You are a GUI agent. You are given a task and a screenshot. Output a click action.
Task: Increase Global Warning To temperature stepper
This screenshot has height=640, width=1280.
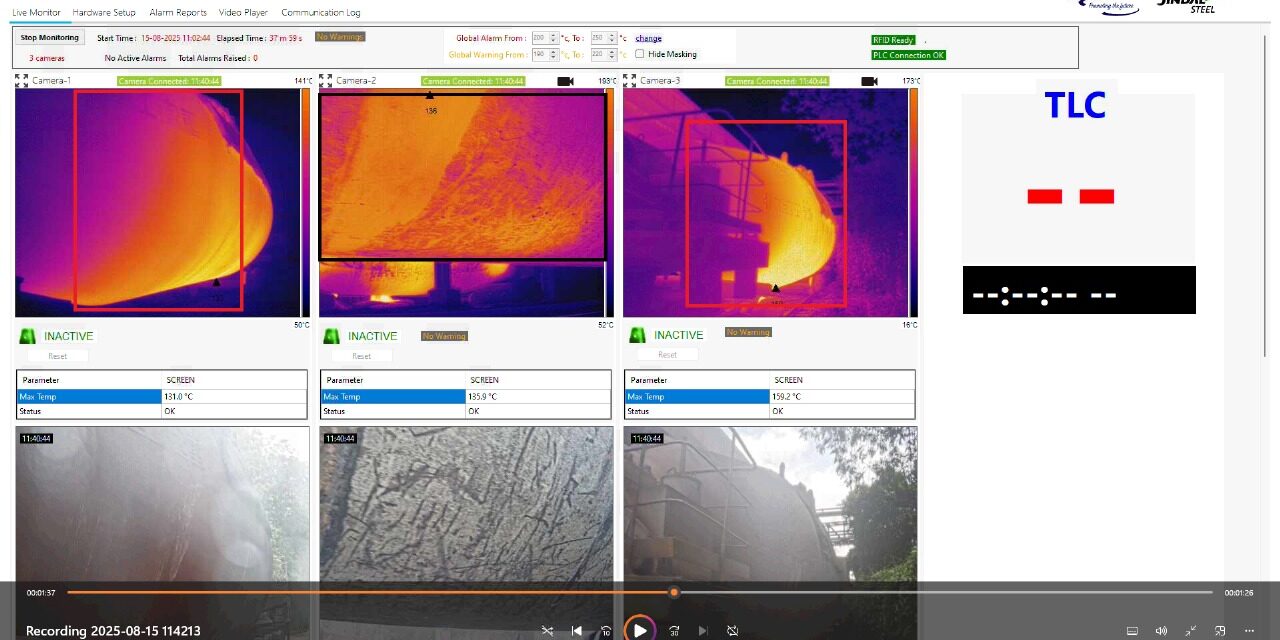(x=611, y=51)
